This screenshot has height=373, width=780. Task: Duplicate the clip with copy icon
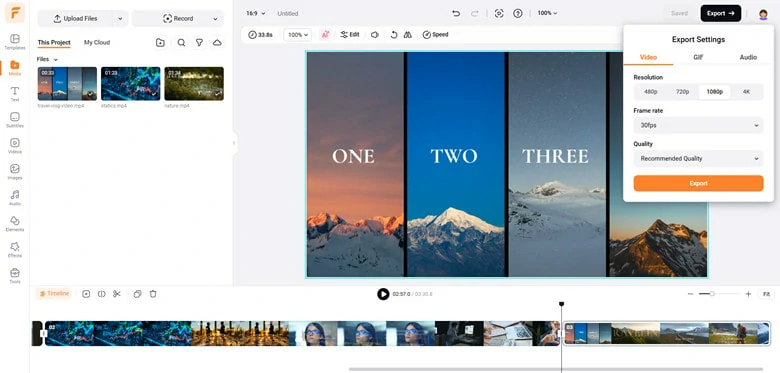(138, 294)
